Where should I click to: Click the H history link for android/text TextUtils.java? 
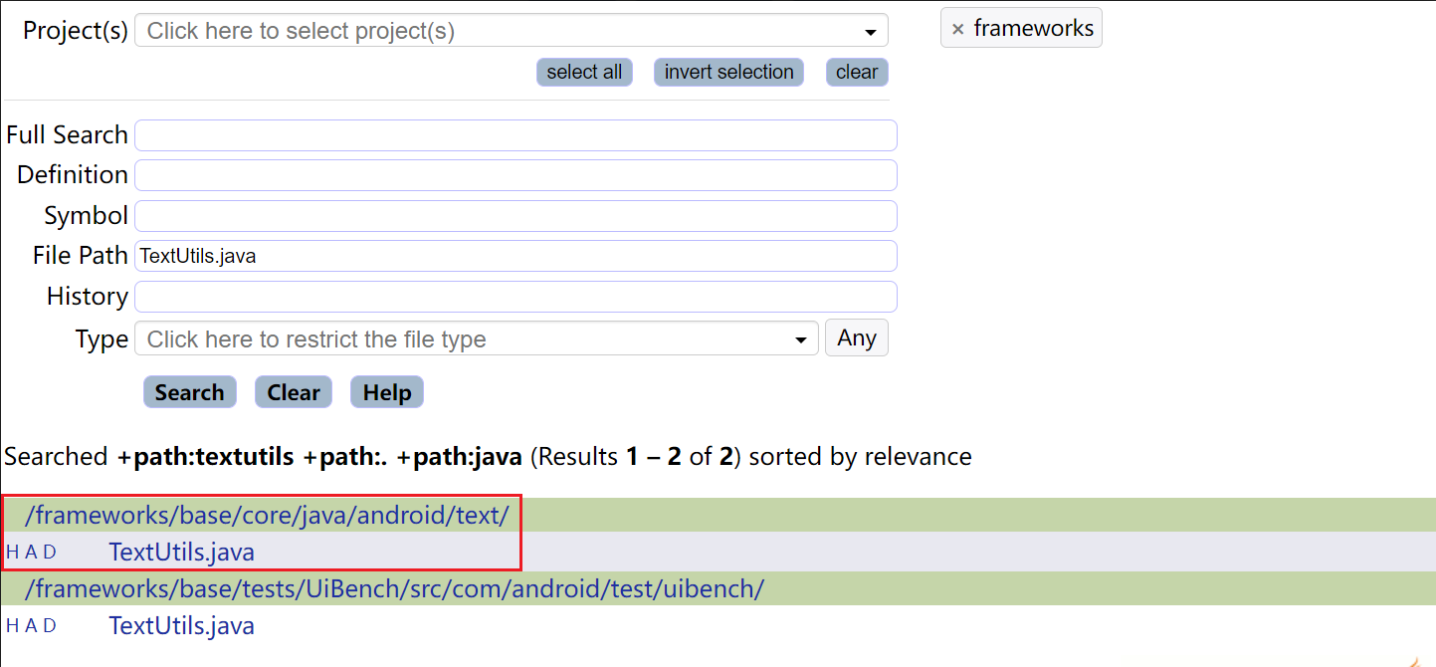[12, 552]
